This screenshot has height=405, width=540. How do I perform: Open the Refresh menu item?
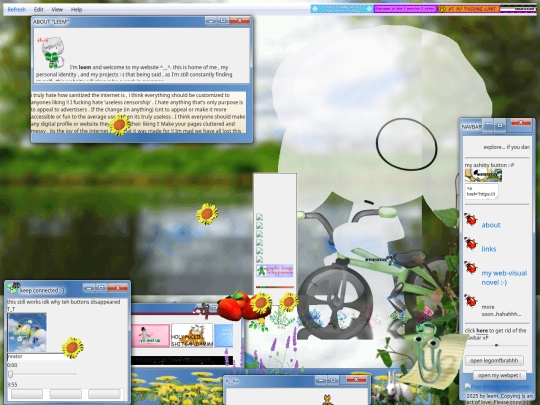(x=17, y=10)
